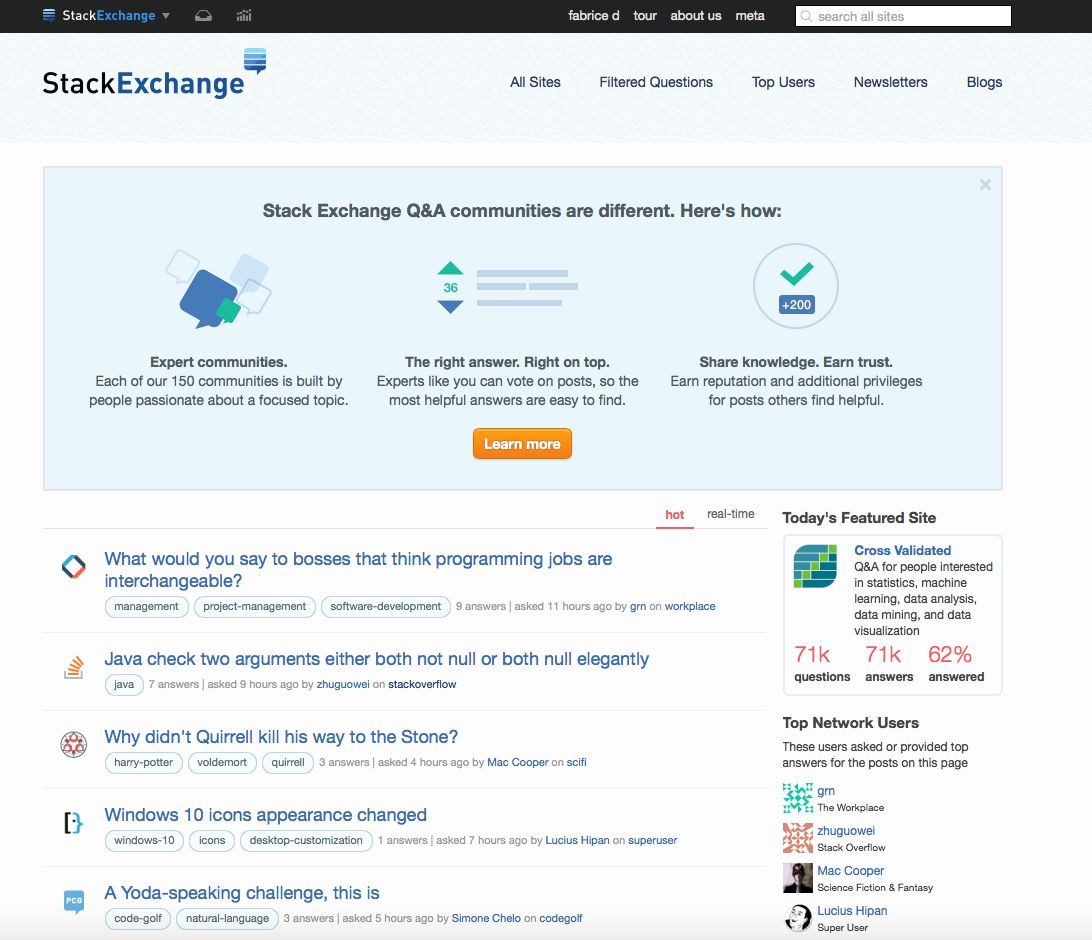Image resolution: width=1092 pixels, height=940 pixels.
Task: Open fabrice d user profile link
Action: pyautogui.click(x=593, y=15)
